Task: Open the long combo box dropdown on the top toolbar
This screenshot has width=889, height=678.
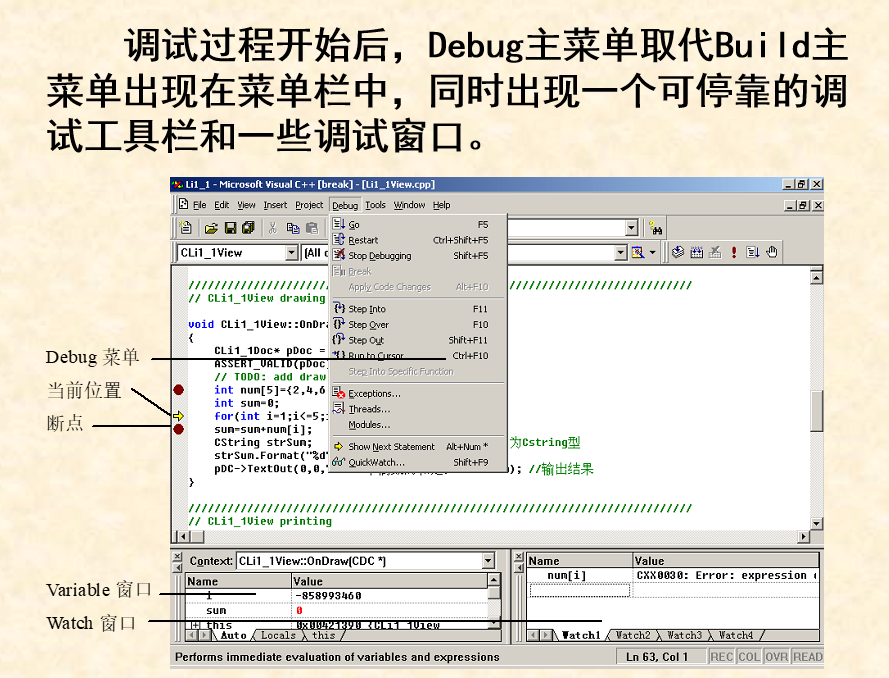Action: point(632,228)
